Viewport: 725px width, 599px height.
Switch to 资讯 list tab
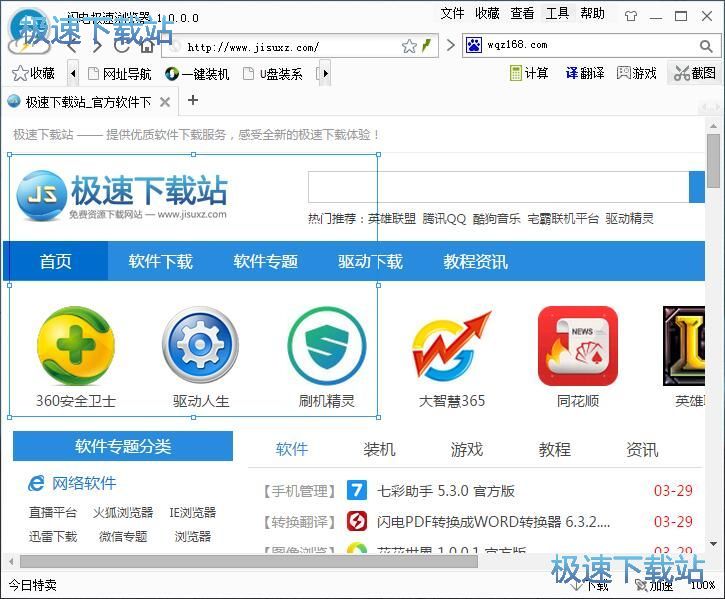[642, 449]
